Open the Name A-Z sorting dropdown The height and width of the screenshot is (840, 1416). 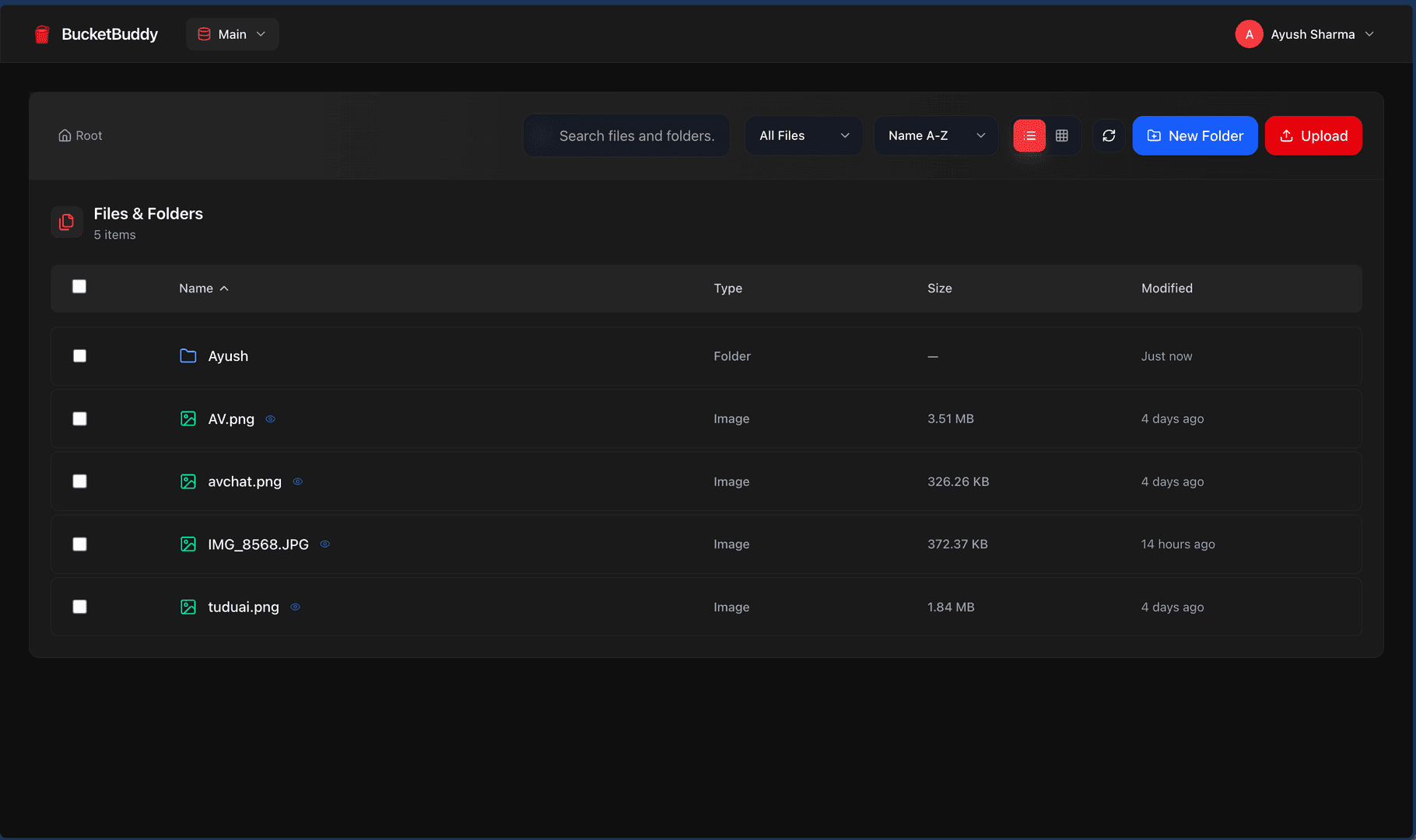[x=935, y=135]
